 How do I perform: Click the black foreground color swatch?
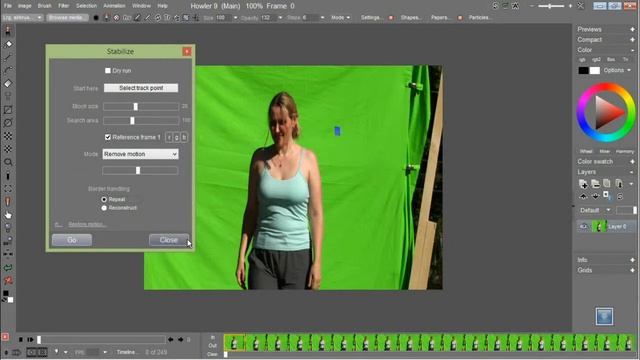pyautogui.click(x=583, y=71)
